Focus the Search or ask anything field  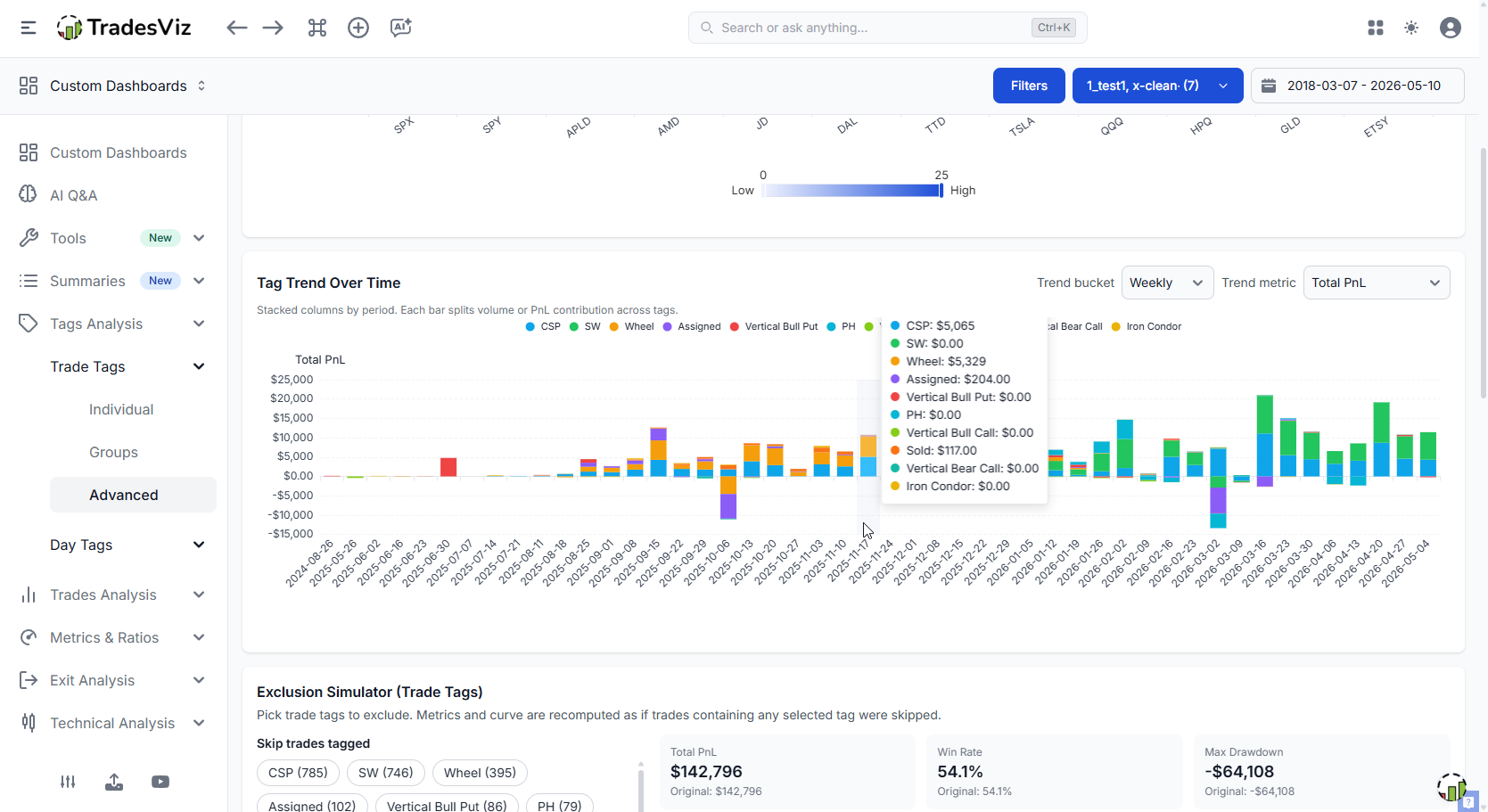[x=887, y=28]
